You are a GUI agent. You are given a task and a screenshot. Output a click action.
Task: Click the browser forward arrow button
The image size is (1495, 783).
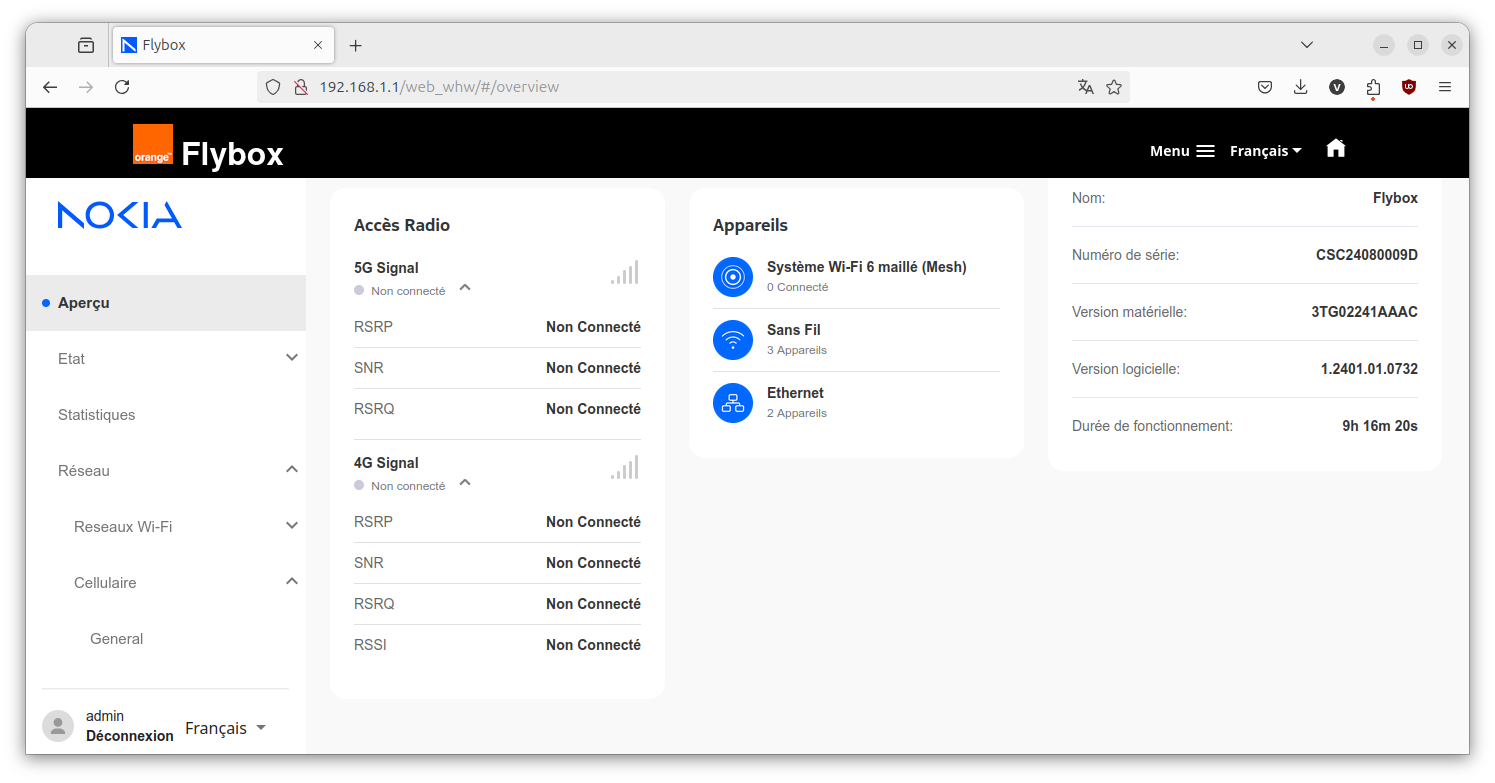tap(86, 87)
